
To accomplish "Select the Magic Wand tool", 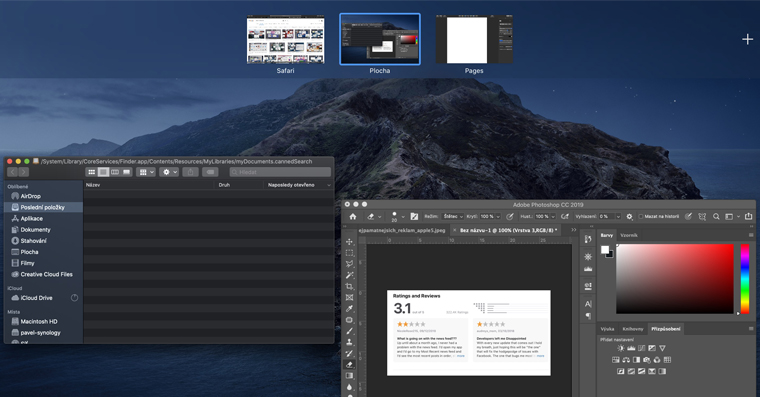I will [349, 275].
